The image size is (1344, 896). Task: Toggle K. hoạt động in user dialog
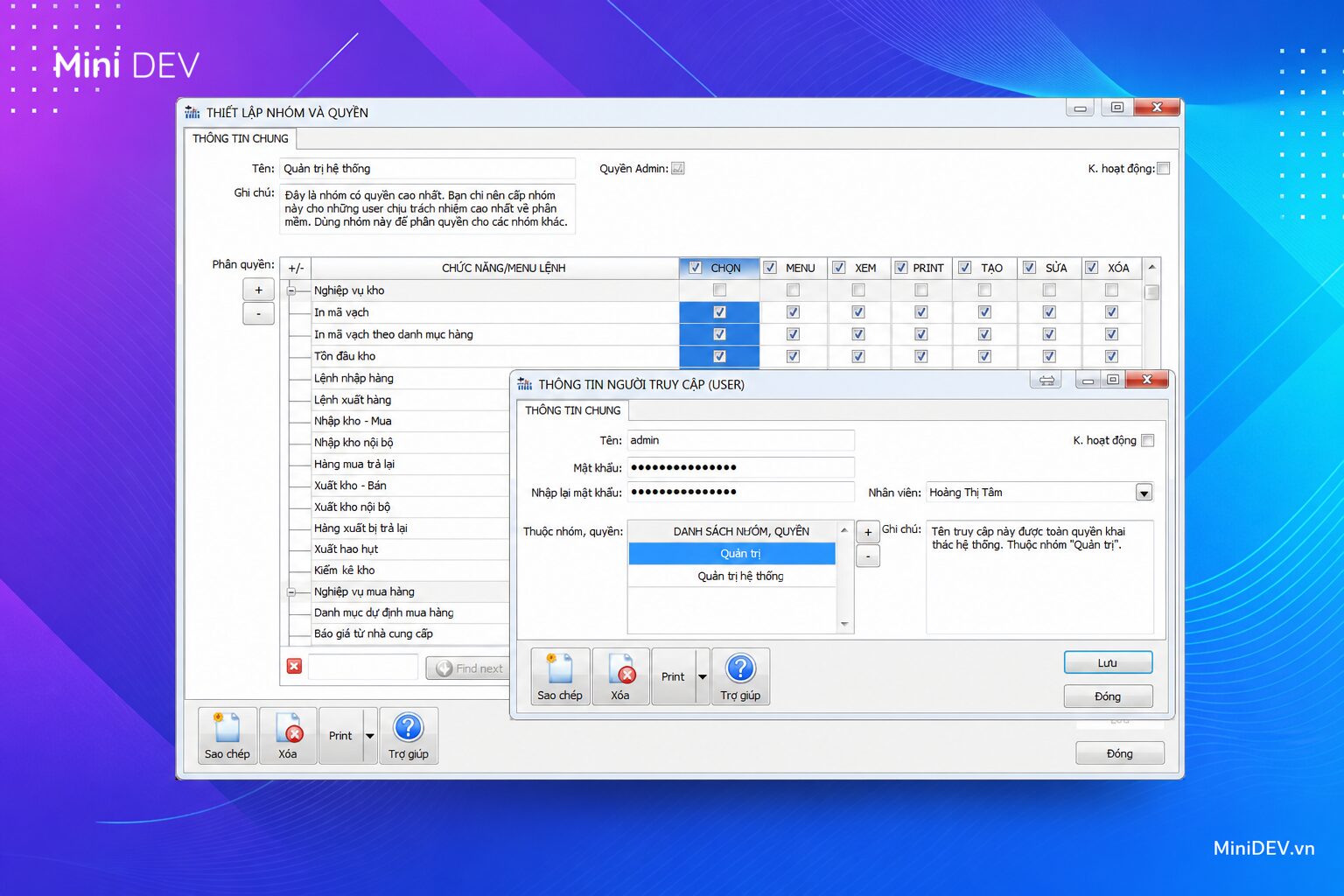pos(1148,440)
